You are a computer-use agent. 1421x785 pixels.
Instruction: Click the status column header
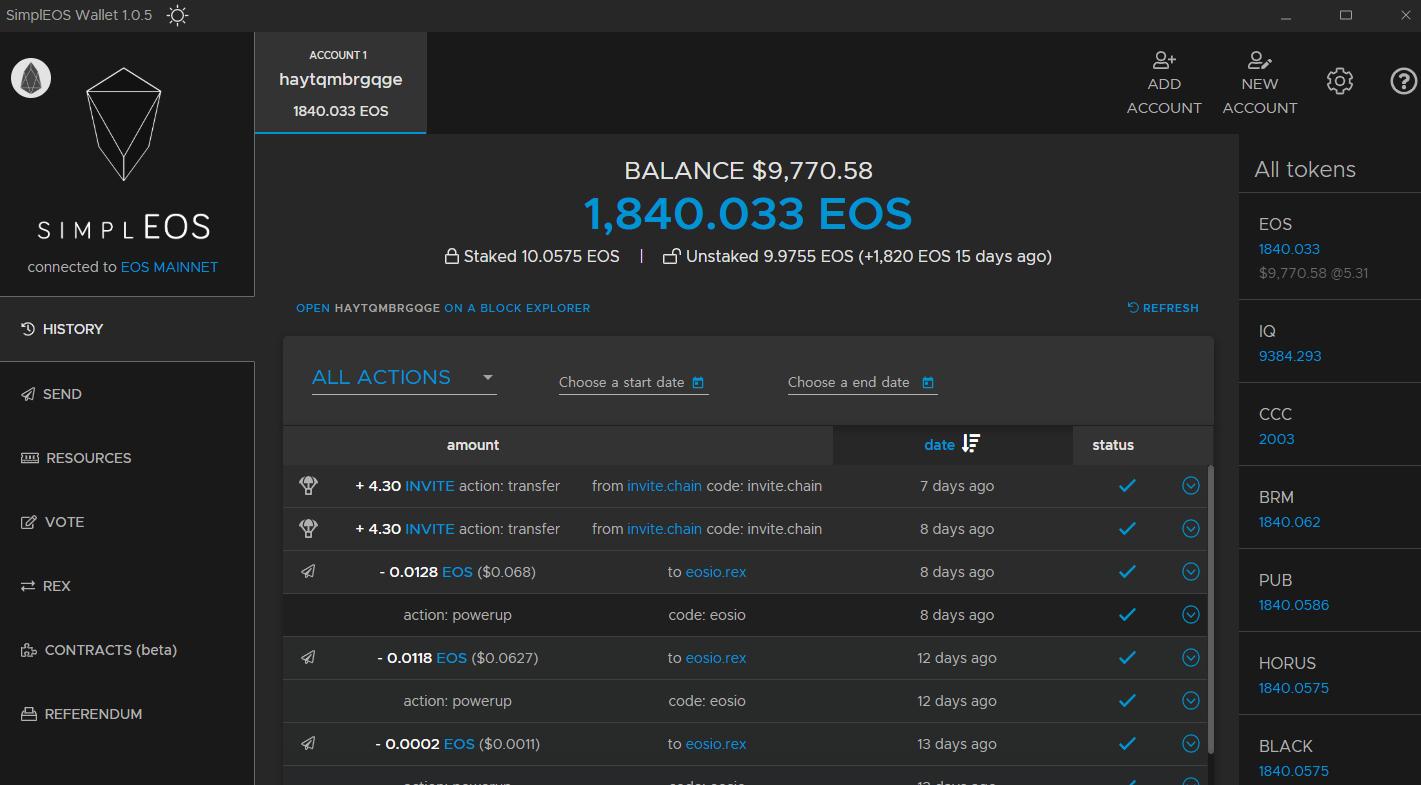(1113, 445)
